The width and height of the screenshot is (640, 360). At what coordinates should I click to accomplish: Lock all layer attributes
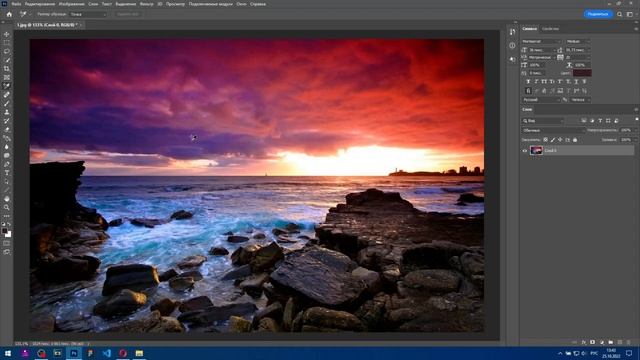(x=575, y=140)
